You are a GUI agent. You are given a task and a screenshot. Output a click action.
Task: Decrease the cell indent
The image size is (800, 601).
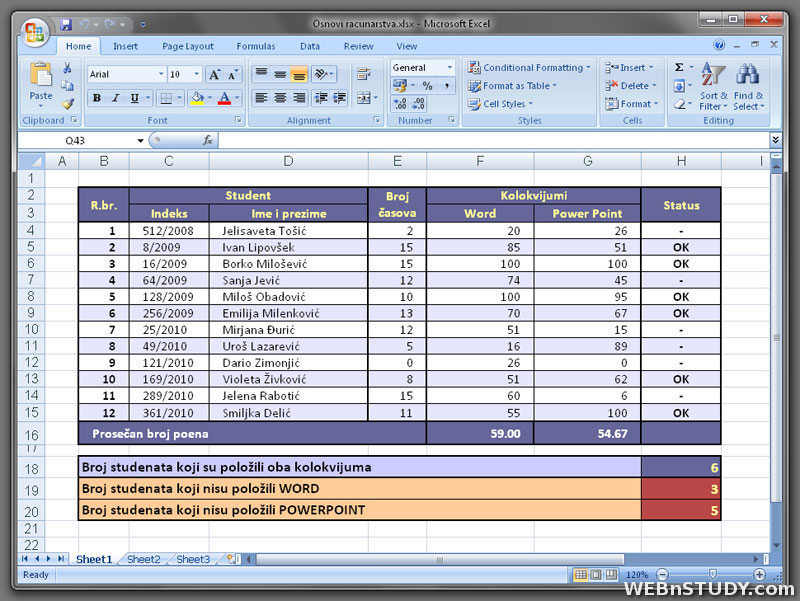pos(321,97)
